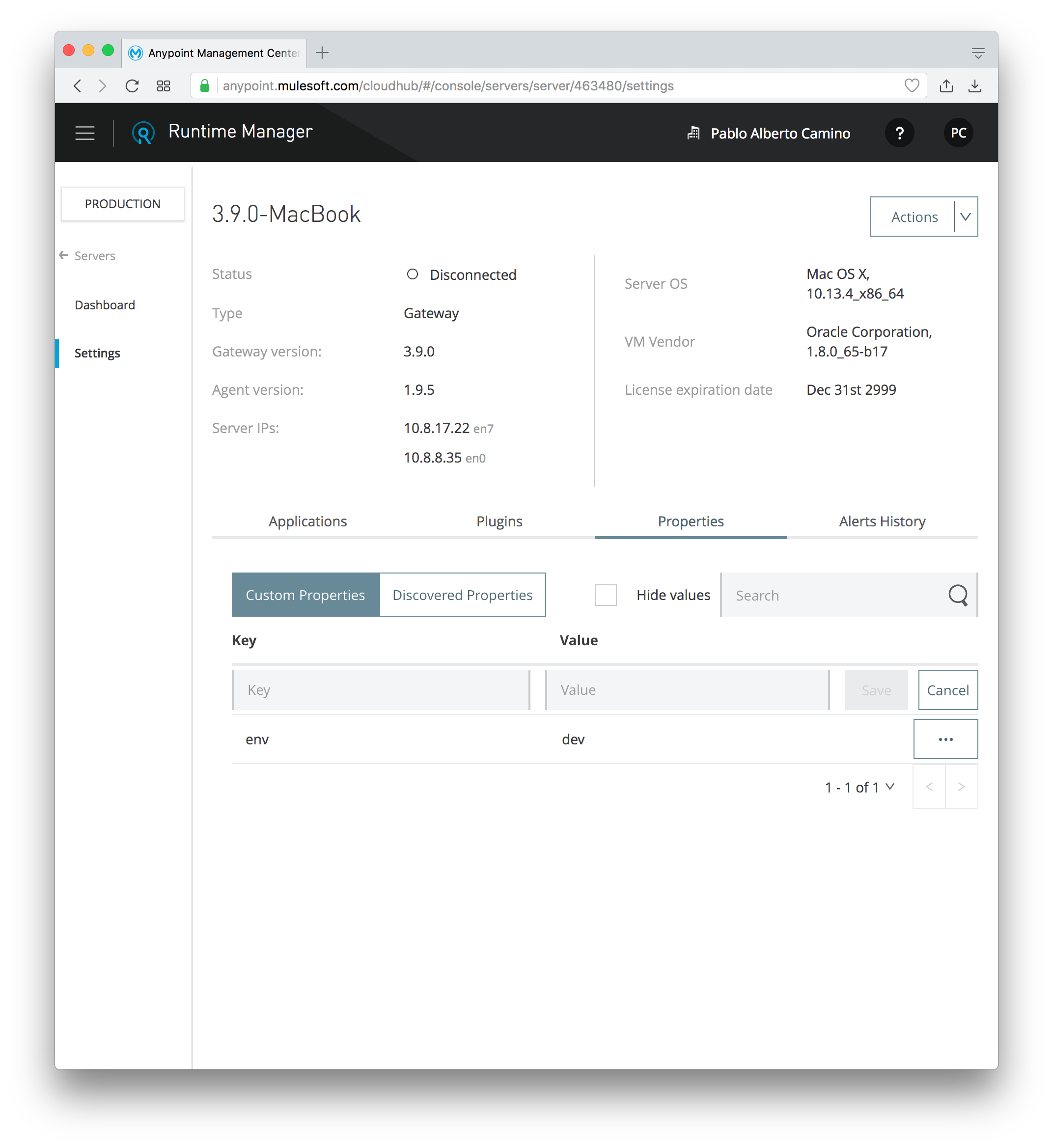Click the browser share icon
Viewport: 1053px width, 1148px height.
pos(946,86)
